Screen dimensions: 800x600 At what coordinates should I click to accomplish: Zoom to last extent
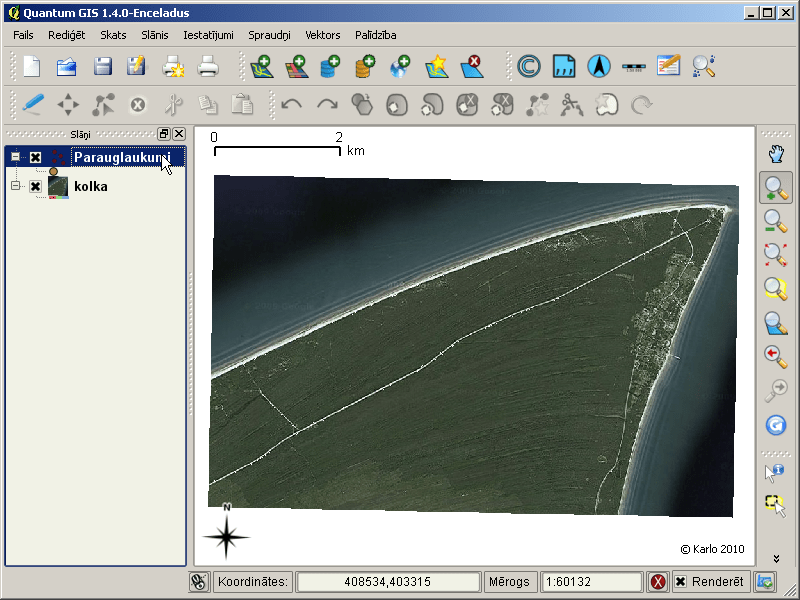776,357
